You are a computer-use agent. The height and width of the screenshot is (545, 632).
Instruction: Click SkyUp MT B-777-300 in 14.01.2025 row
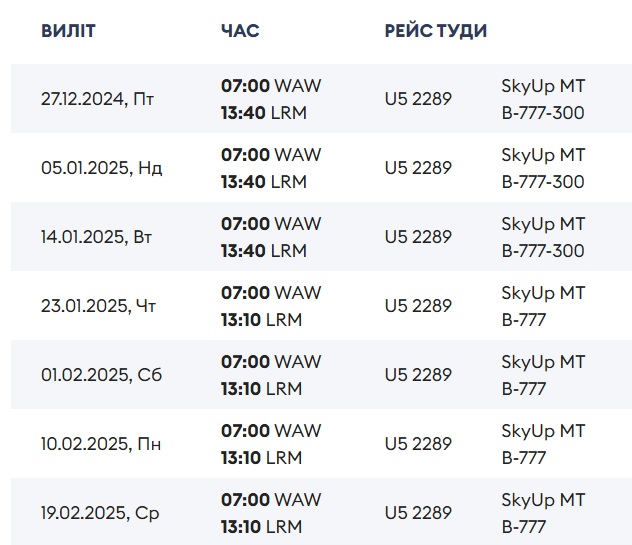click(543, 237)
